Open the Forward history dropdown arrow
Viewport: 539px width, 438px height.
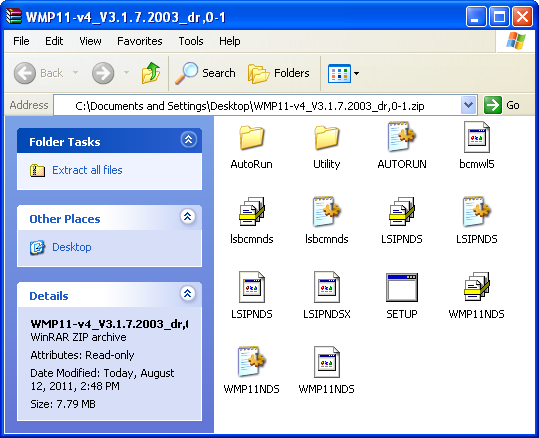coord(126,73)
